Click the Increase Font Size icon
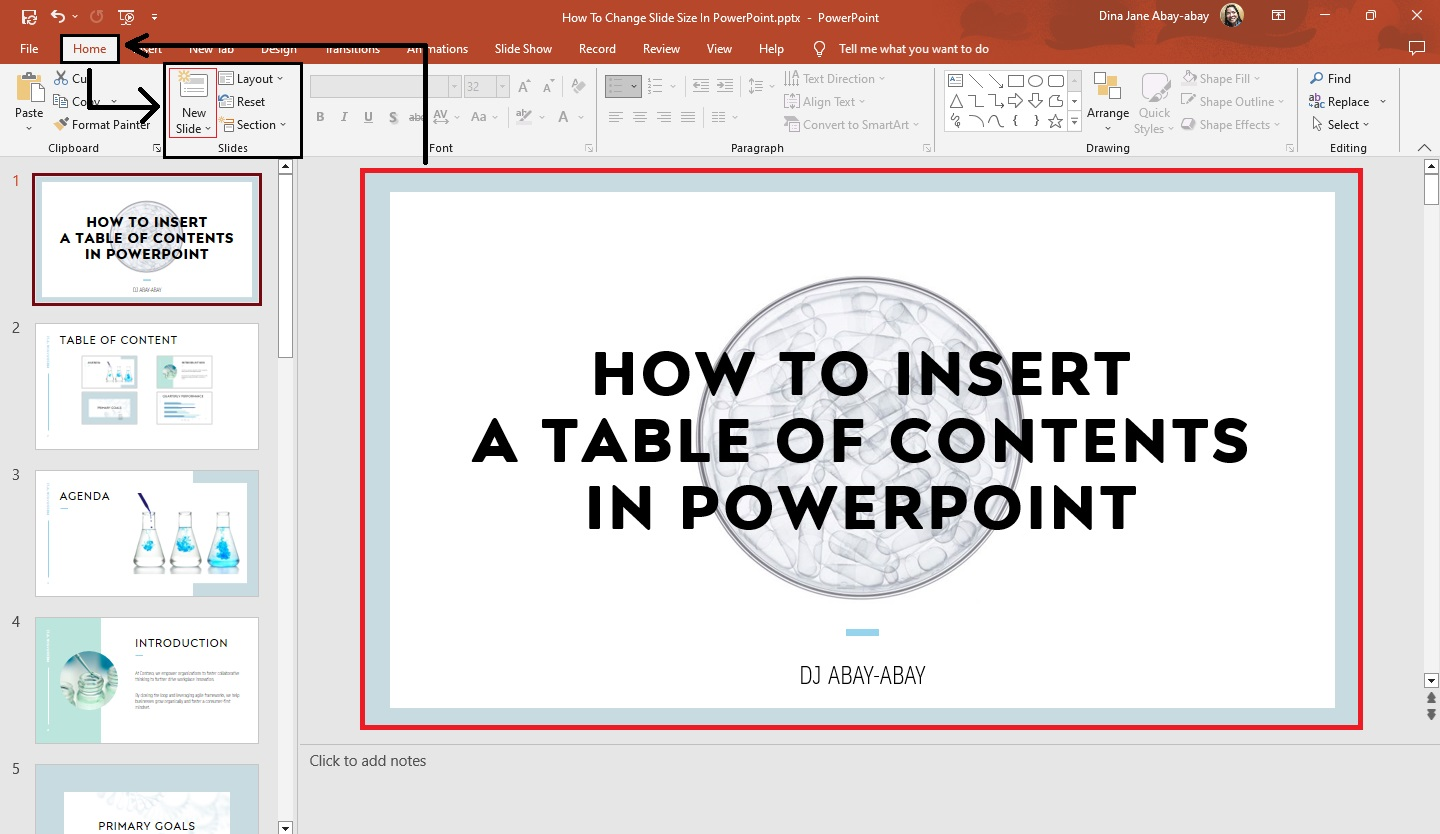Screen dimensions: 1440x834 (524, 86)
